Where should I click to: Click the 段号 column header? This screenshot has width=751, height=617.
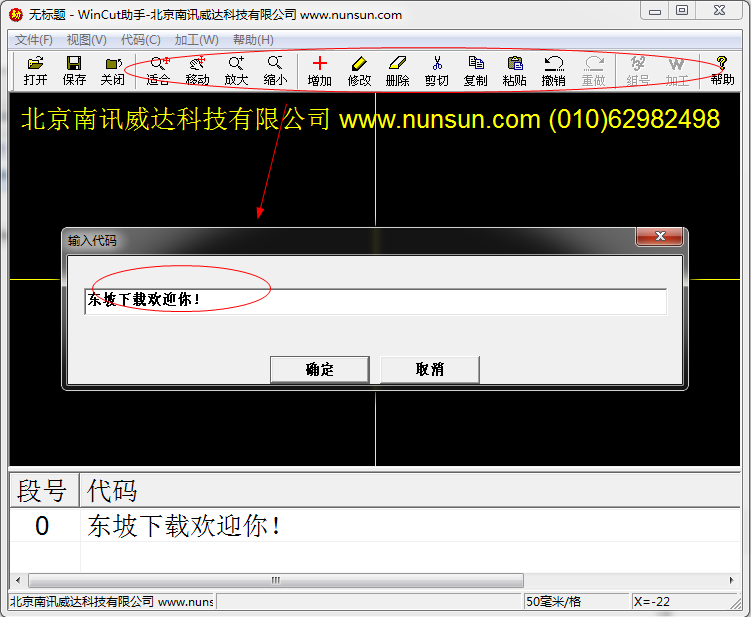[44, 491]
